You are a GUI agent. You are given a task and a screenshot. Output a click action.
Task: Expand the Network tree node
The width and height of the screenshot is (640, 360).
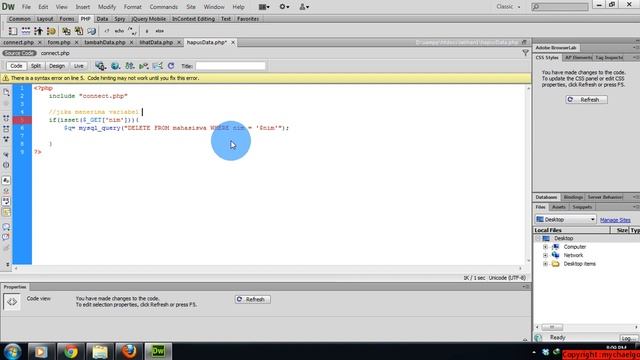pos(545,255)
